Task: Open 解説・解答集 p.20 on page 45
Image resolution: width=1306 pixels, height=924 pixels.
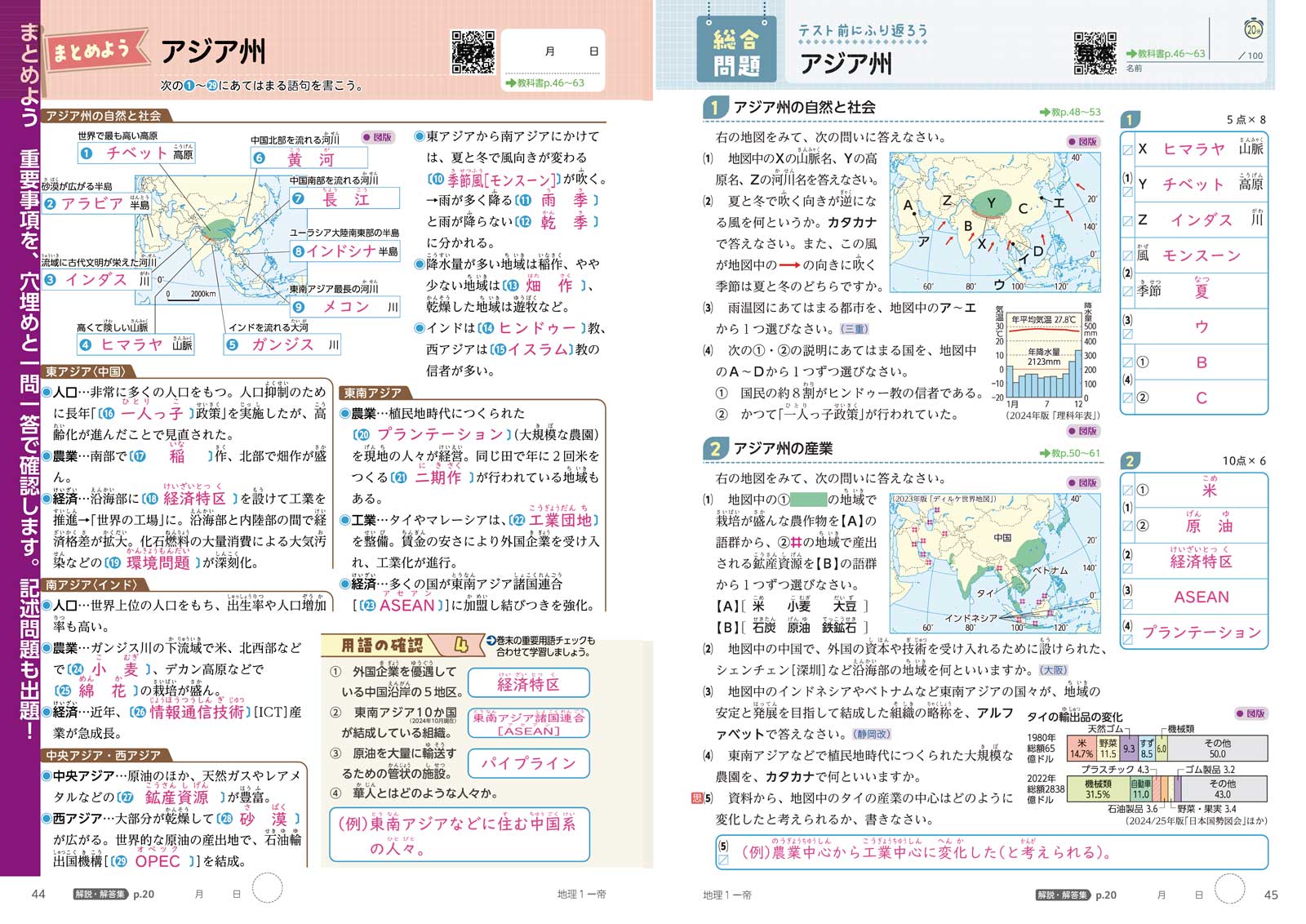Action: [1076, 895]
